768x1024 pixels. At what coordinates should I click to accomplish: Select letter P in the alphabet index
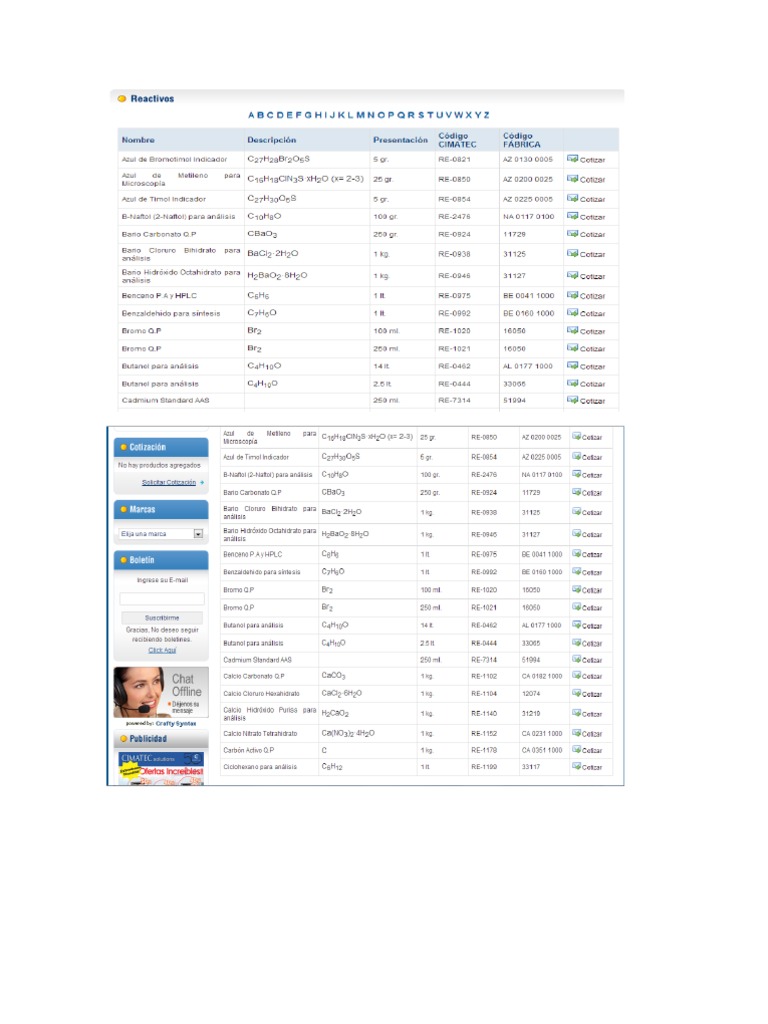pyautogui.click(x=391, y=115)
